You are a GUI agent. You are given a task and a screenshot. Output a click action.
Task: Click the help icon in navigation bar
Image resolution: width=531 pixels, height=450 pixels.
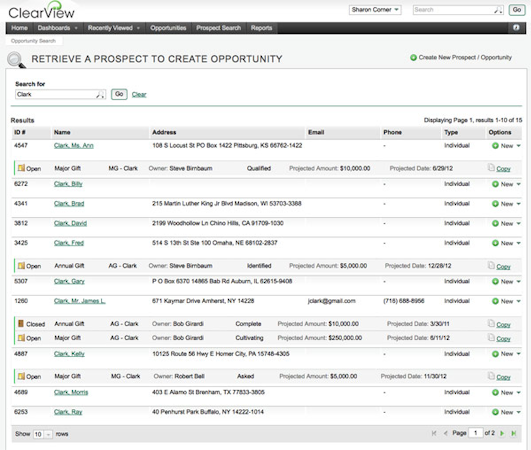click(x=516, y=28)
